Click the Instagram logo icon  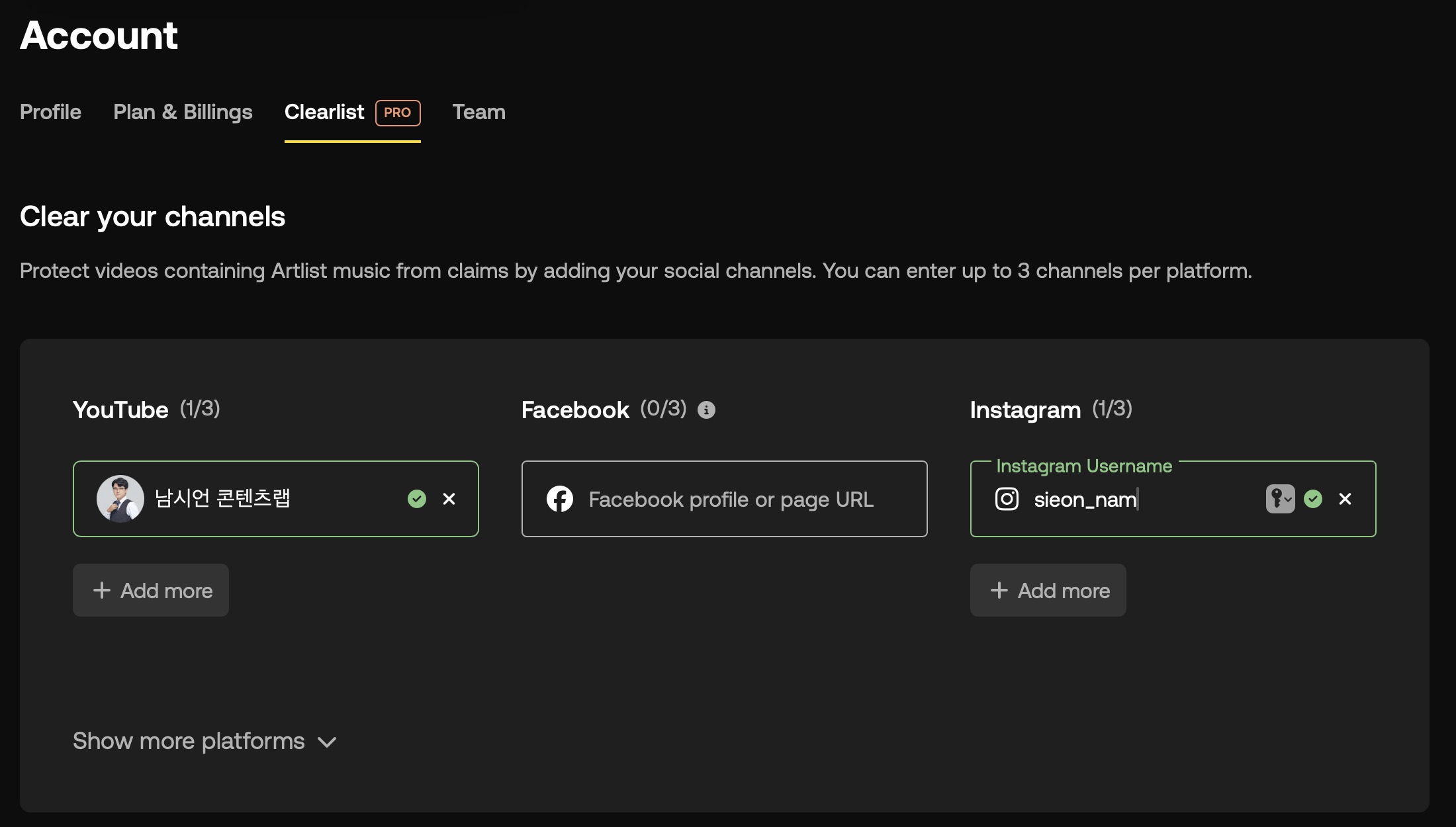[x=1007, y=499]
